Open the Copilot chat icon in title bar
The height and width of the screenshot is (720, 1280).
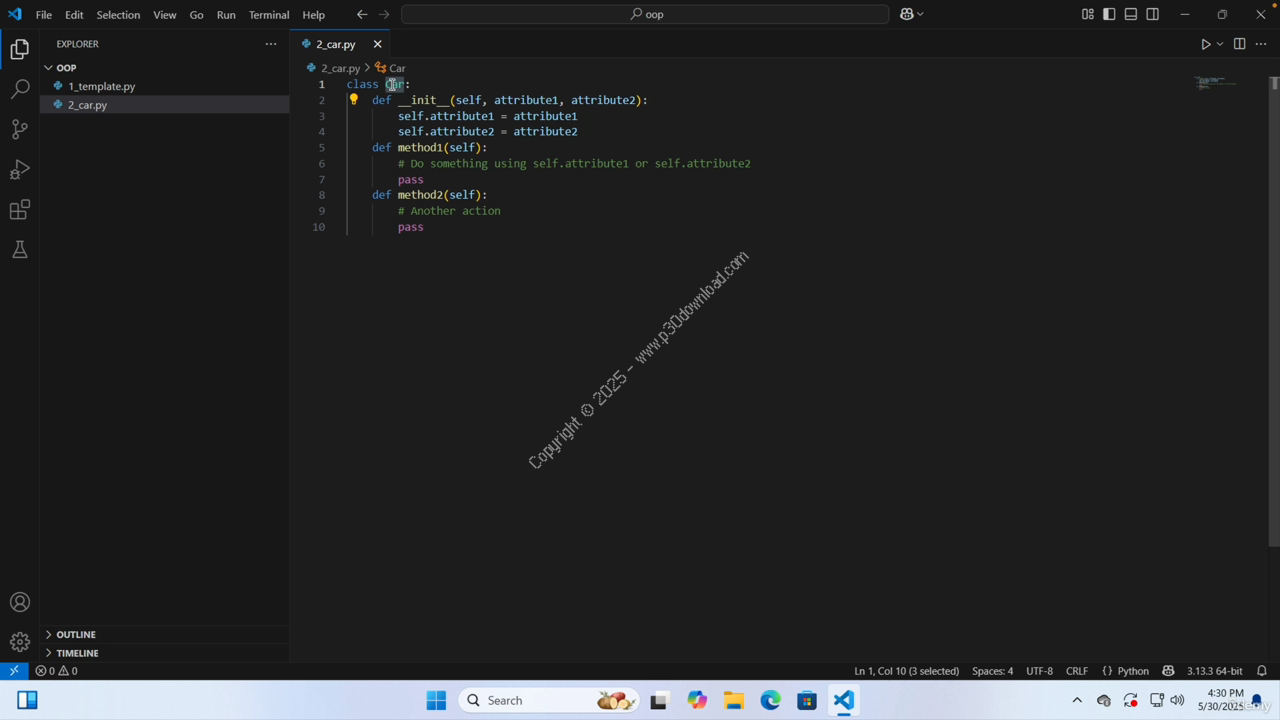(906, 14)
